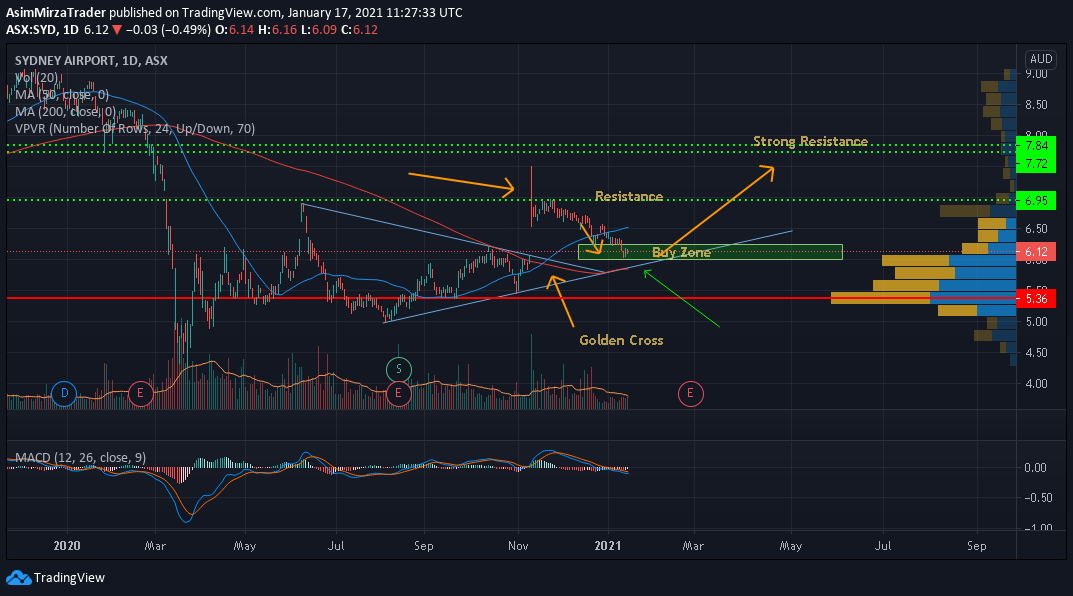This screenshot has width=1073, height=596.
Task: Click the blue D dividend marker
Action: [64, 393]
